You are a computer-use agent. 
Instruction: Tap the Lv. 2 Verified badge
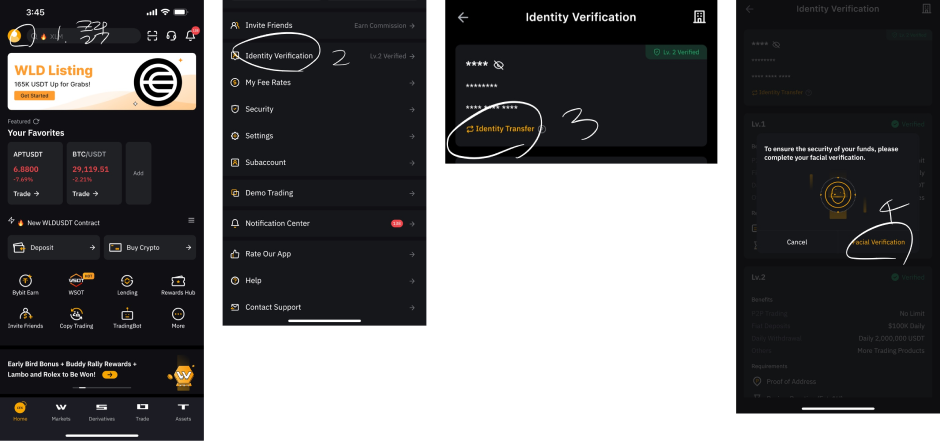[x=676, y=52]
